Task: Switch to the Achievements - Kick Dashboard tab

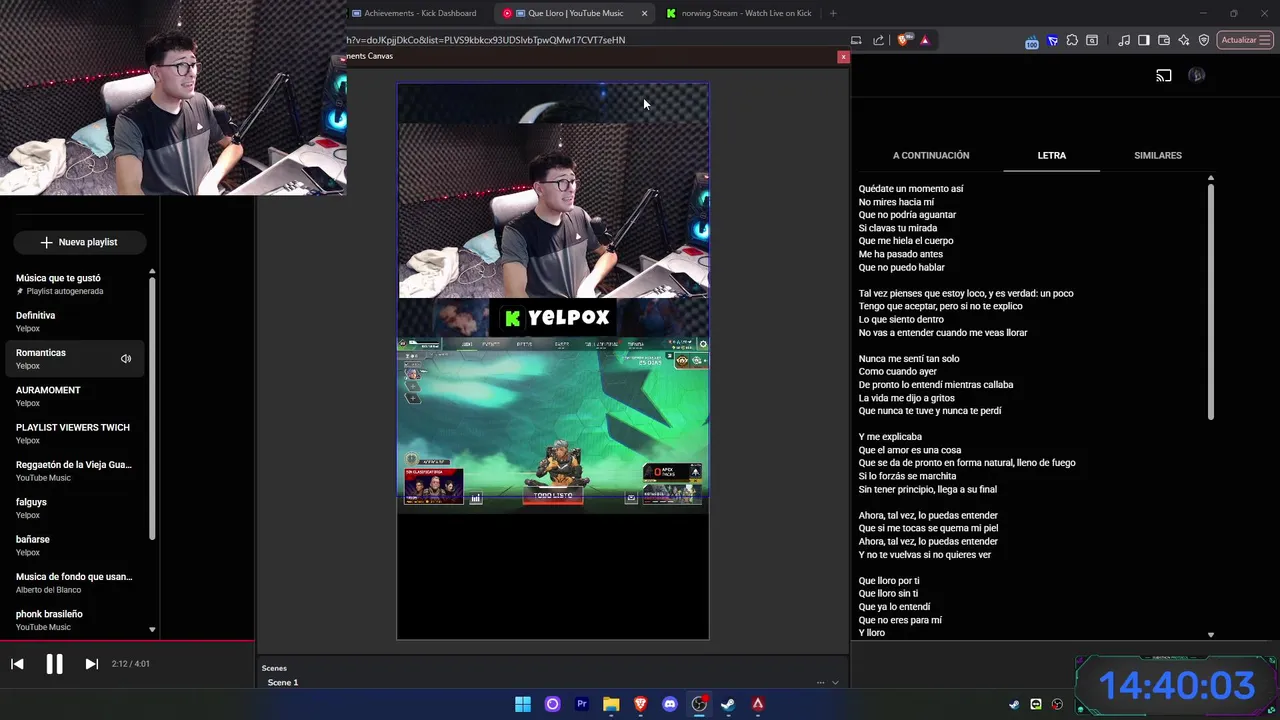Action: tap(415, 13)
